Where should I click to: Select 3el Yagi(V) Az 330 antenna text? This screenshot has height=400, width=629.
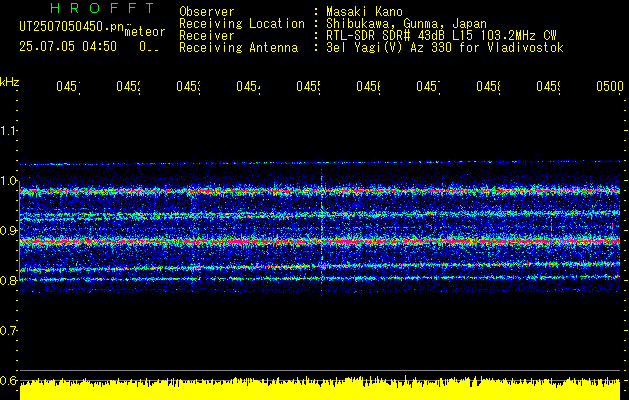click(445, 48)
